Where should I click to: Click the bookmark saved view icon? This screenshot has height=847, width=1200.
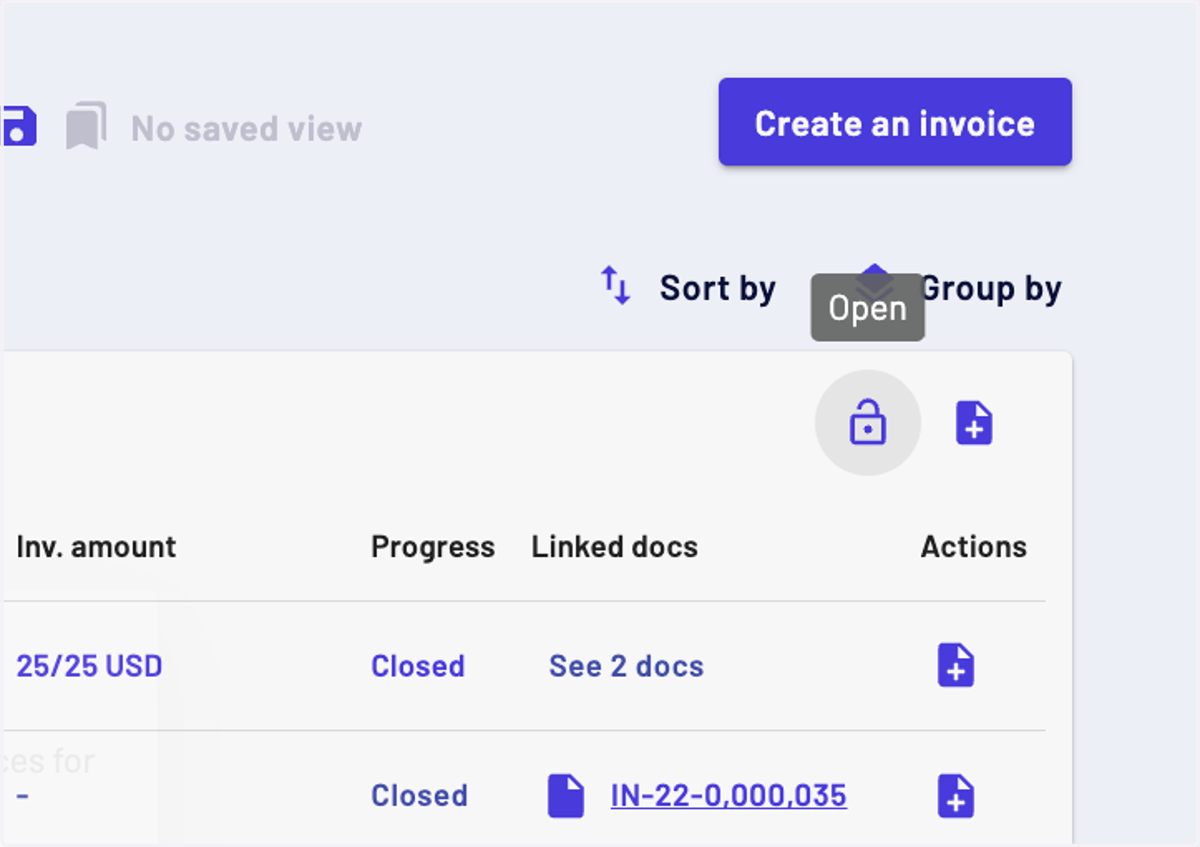(87, 127)
